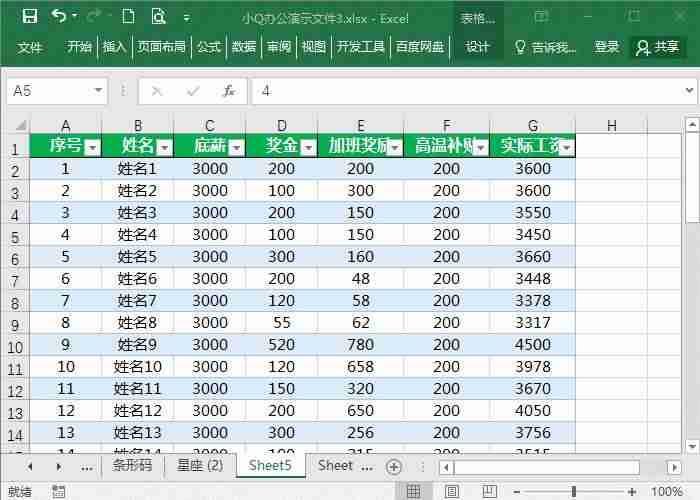
Task: Click the New blank document icon
Action: pos(128,17)
